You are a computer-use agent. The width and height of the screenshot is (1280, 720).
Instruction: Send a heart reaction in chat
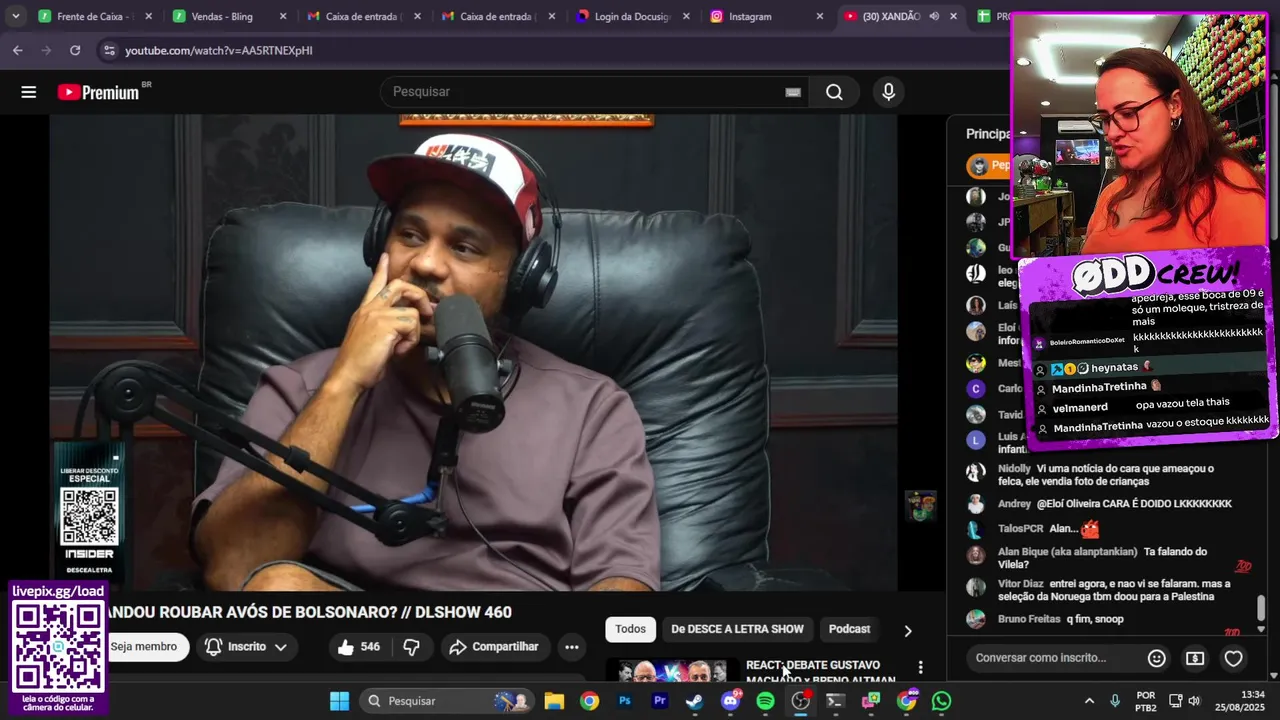1234,658
